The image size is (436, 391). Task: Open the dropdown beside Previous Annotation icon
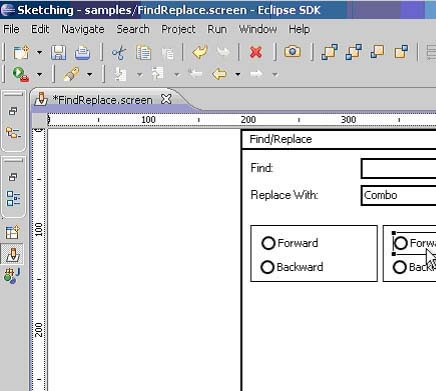click(x=177, y=74)
